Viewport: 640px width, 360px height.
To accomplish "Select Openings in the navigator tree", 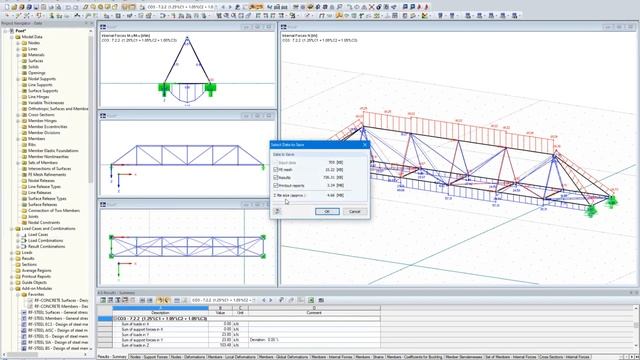I will [x=37, y=73].
